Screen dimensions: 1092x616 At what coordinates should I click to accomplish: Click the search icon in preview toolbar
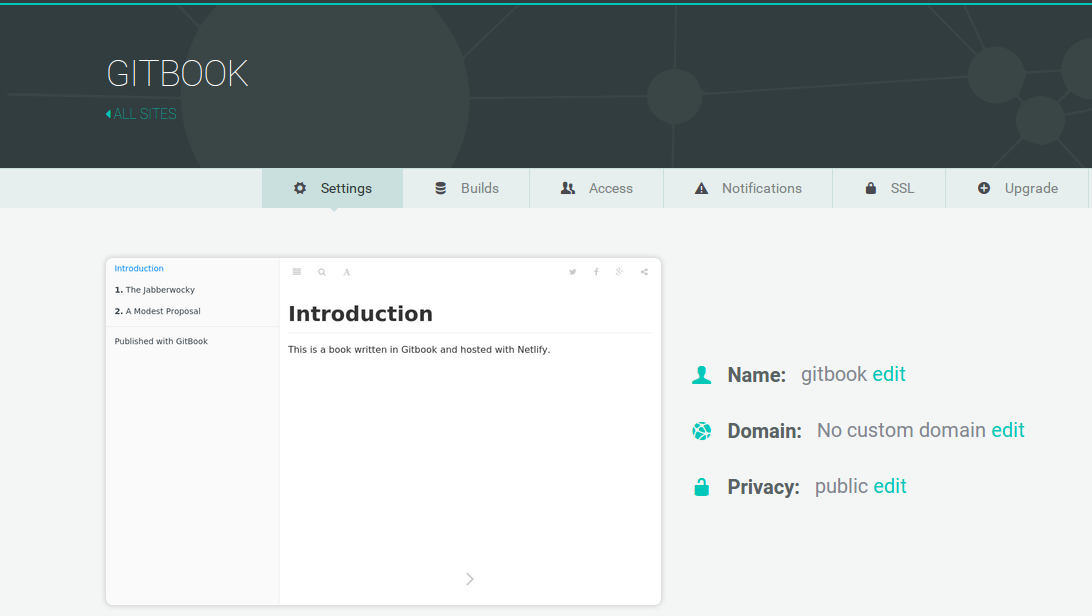pos(322,272)
